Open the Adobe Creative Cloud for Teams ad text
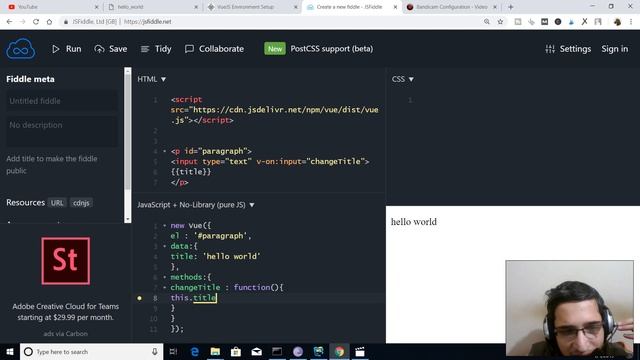This screenshot has width=640, height=360. [x=66, y=312]
